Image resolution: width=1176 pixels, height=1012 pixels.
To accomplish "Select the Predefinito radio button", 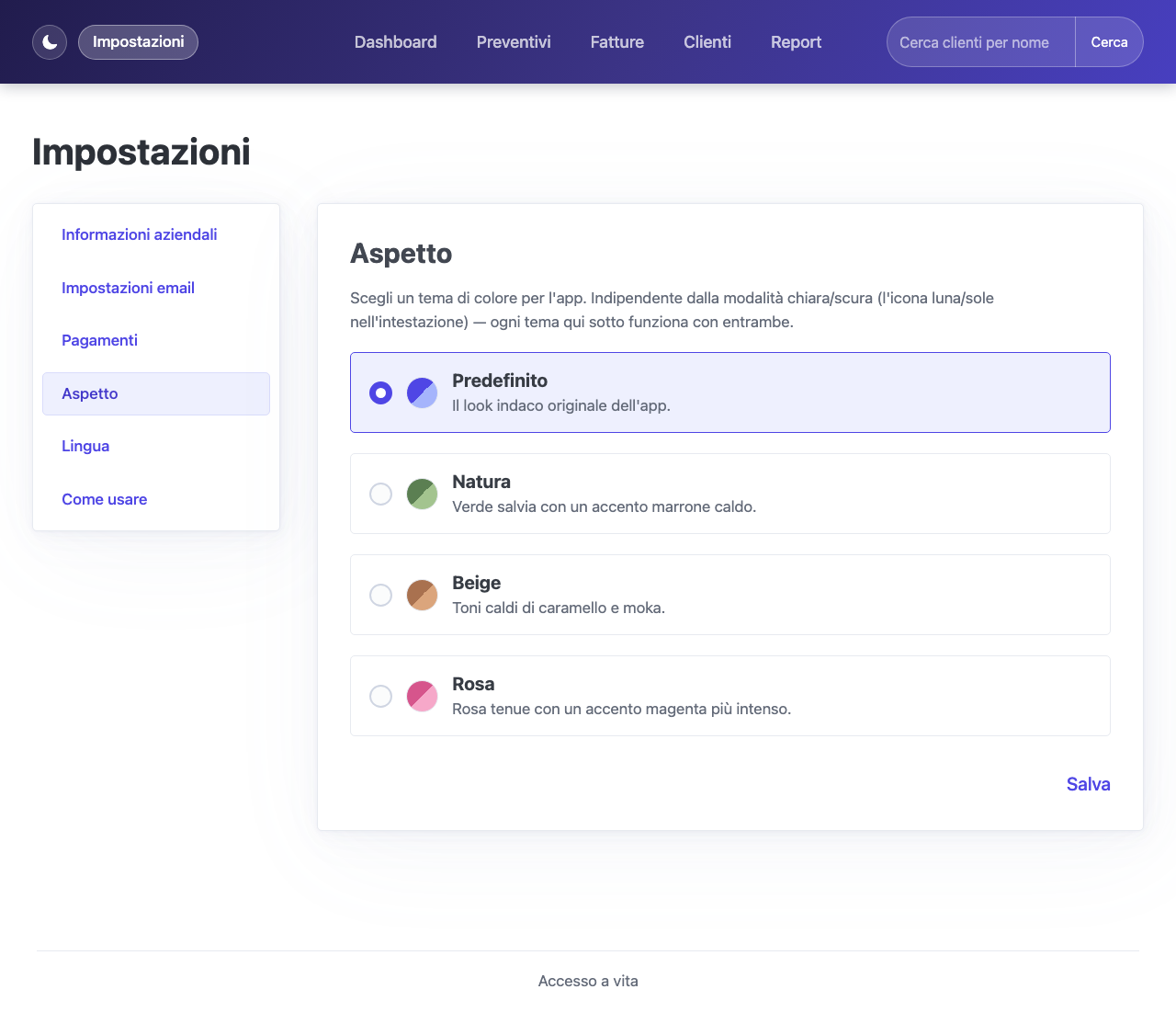I will pos(380,392).
